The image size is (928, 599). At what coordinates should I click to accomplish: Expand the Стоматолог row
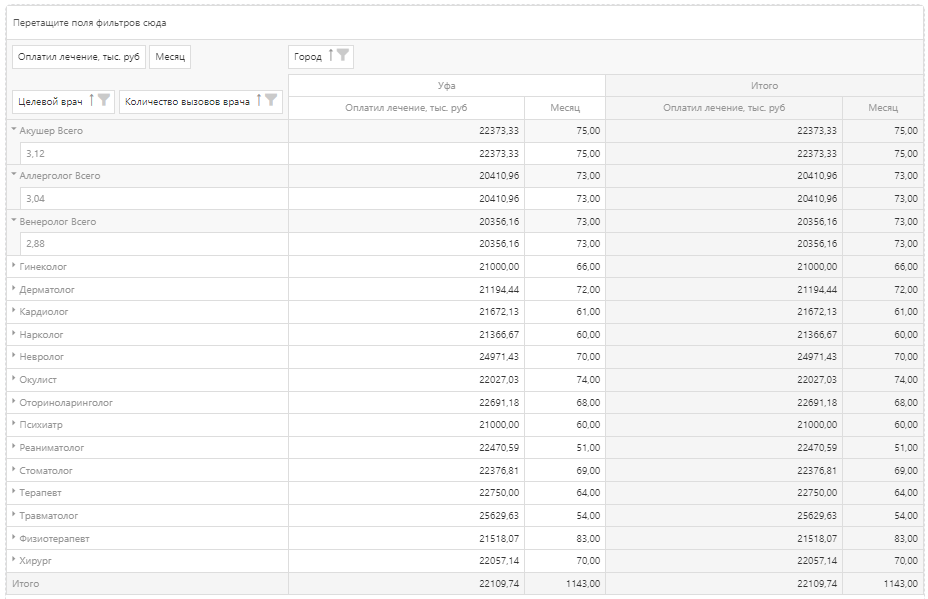[x=14, y=470]
